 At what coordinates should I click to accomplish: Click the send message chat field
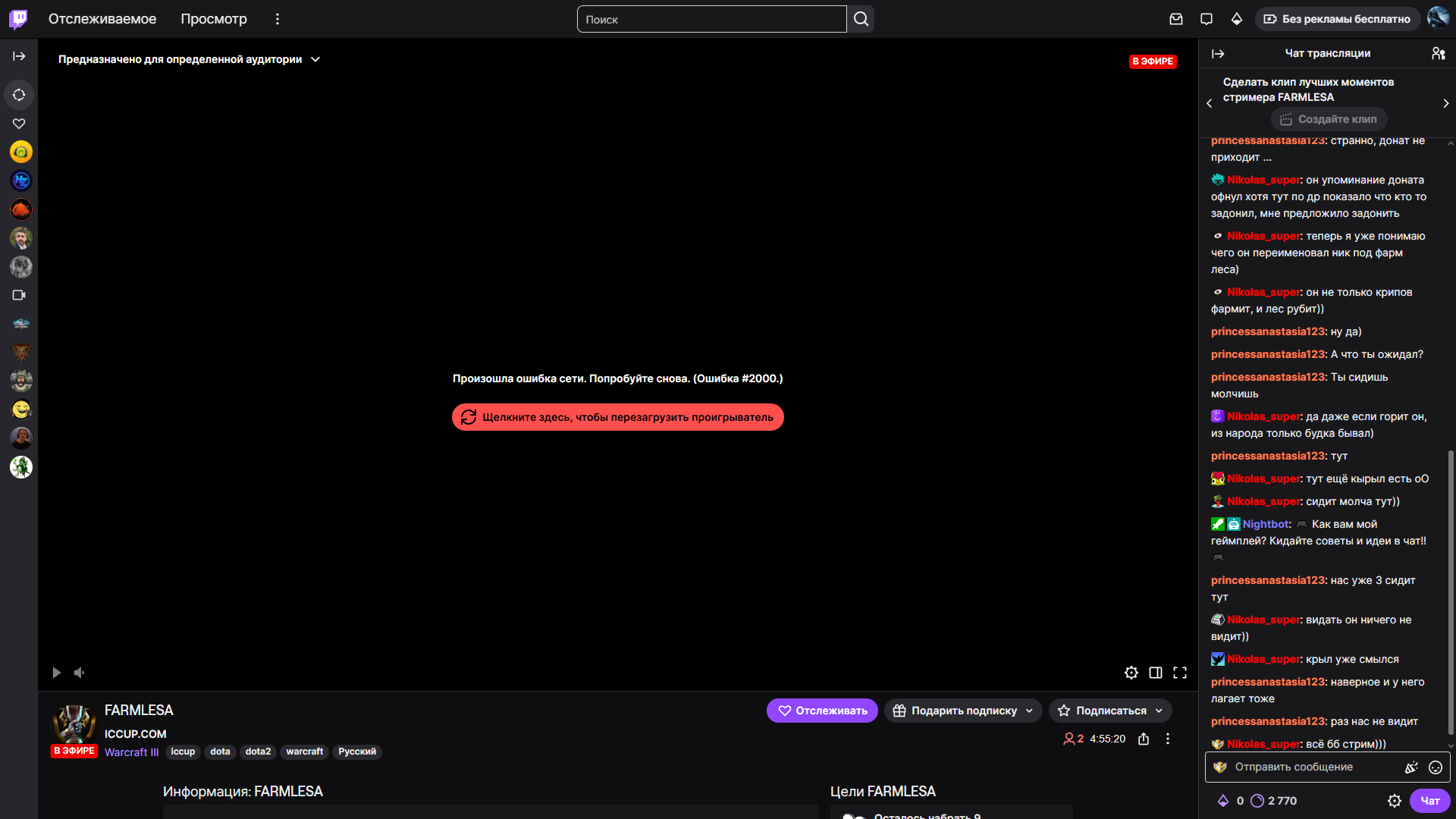tap(1312, 767)
